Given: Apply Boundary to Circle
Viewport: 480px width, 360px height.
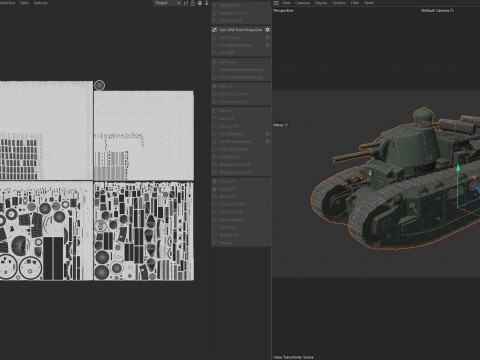Looking at the screenshot, I should point(241,165).
